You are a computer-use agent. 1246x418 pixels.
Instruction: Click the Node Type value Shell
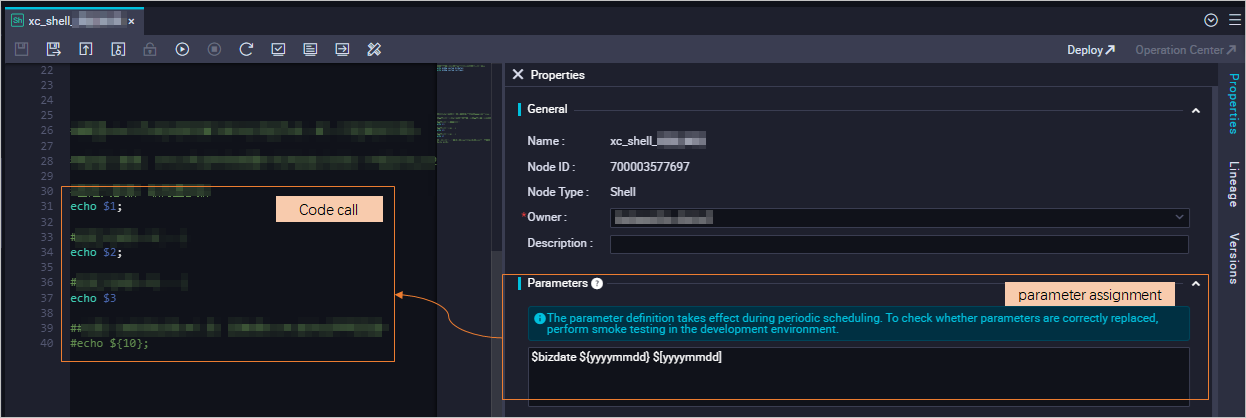pyautogui.click(x=623, y=192)
